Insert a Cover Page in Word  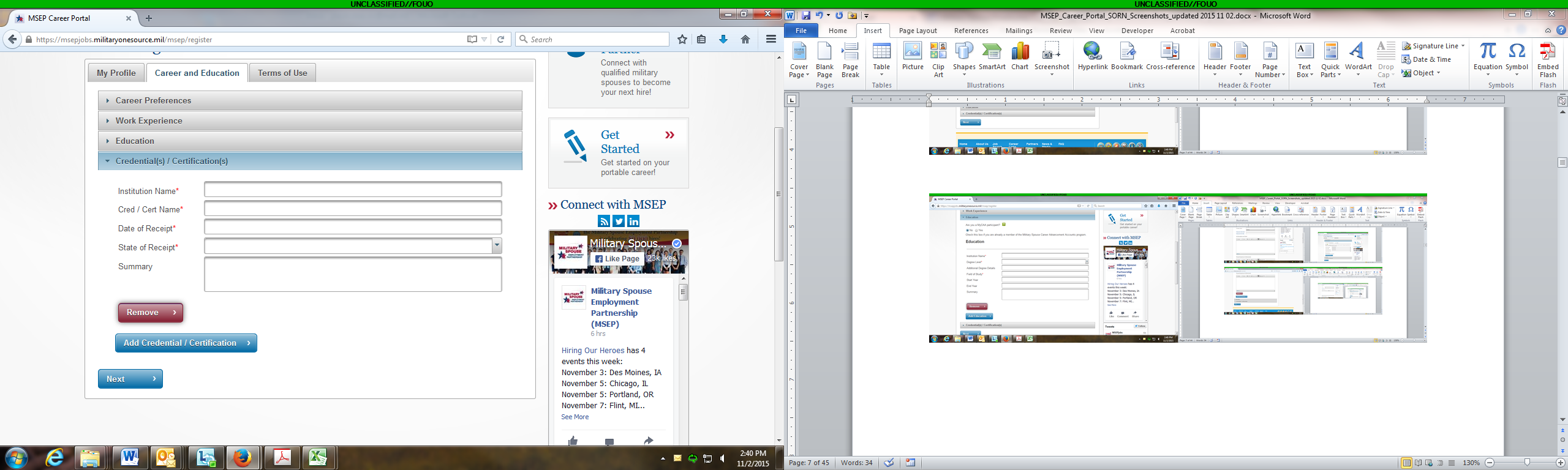coord(799,60)
